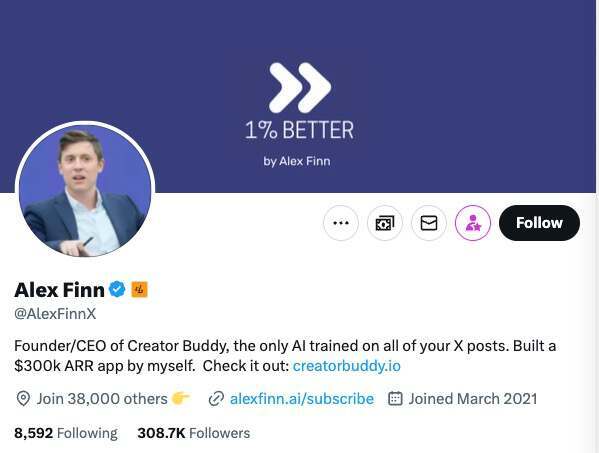
Task: Click the Joined March 2021 text
Action: (473, 399)
